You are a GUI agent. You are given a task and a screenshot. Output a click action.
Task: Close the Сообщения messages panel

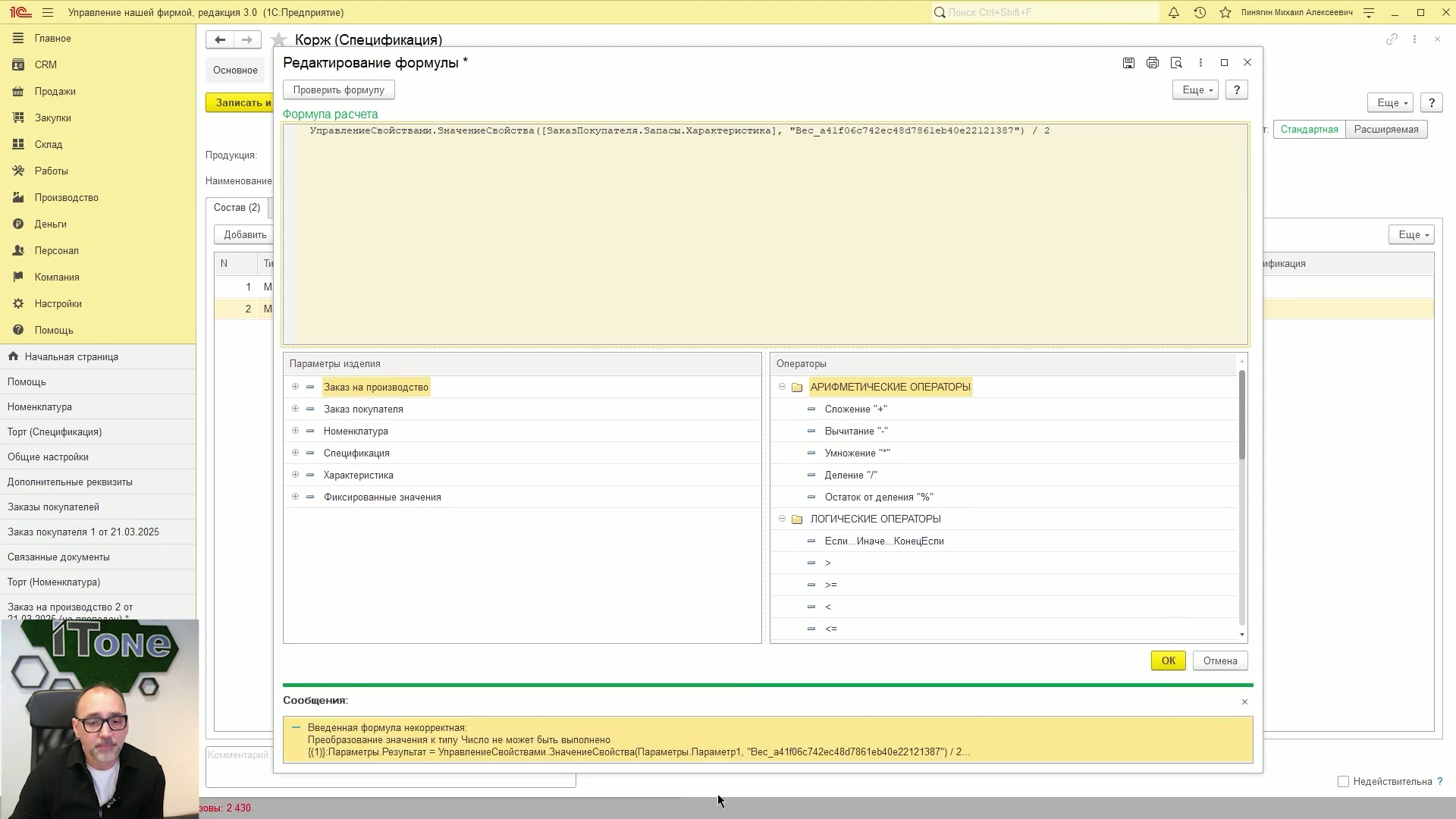pos(1244,702)
